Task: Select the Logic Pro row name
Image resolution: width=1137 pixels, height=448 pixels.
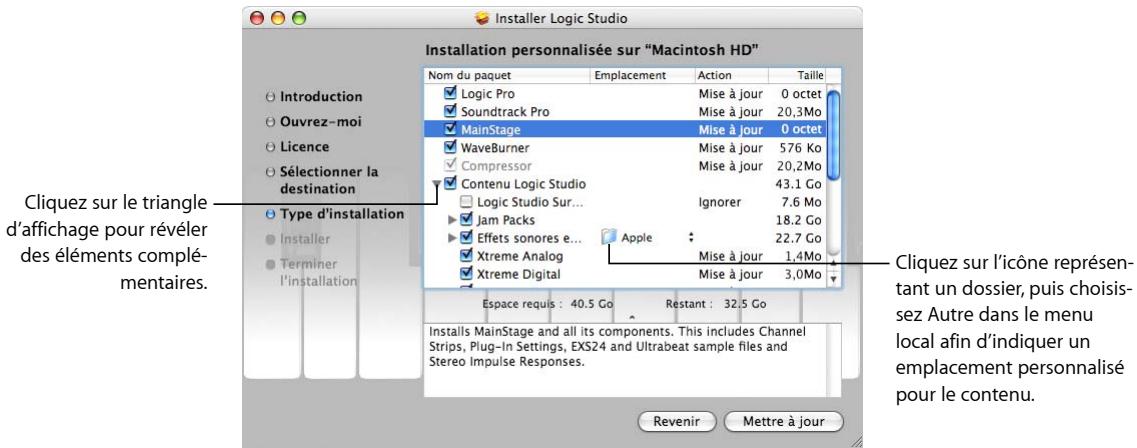Action: 488,94
